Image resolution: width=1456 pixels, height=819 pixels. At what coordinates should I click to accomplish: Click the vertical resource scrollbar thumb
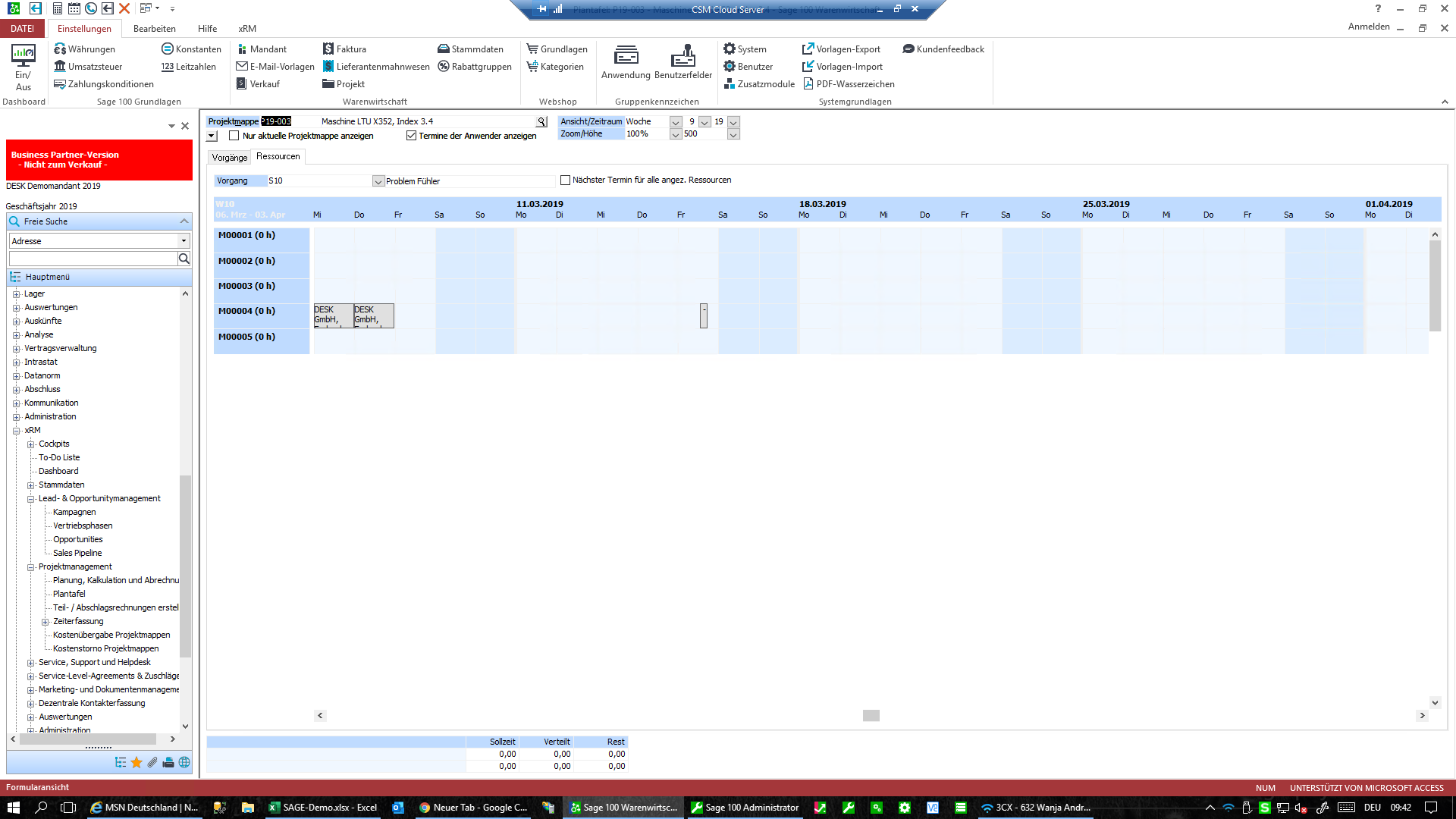[1435, 286]
